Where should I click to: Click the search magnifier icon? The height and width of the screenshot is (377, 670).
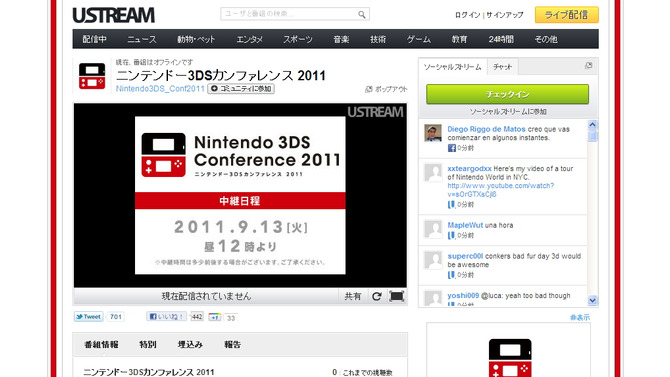point(361,15)
